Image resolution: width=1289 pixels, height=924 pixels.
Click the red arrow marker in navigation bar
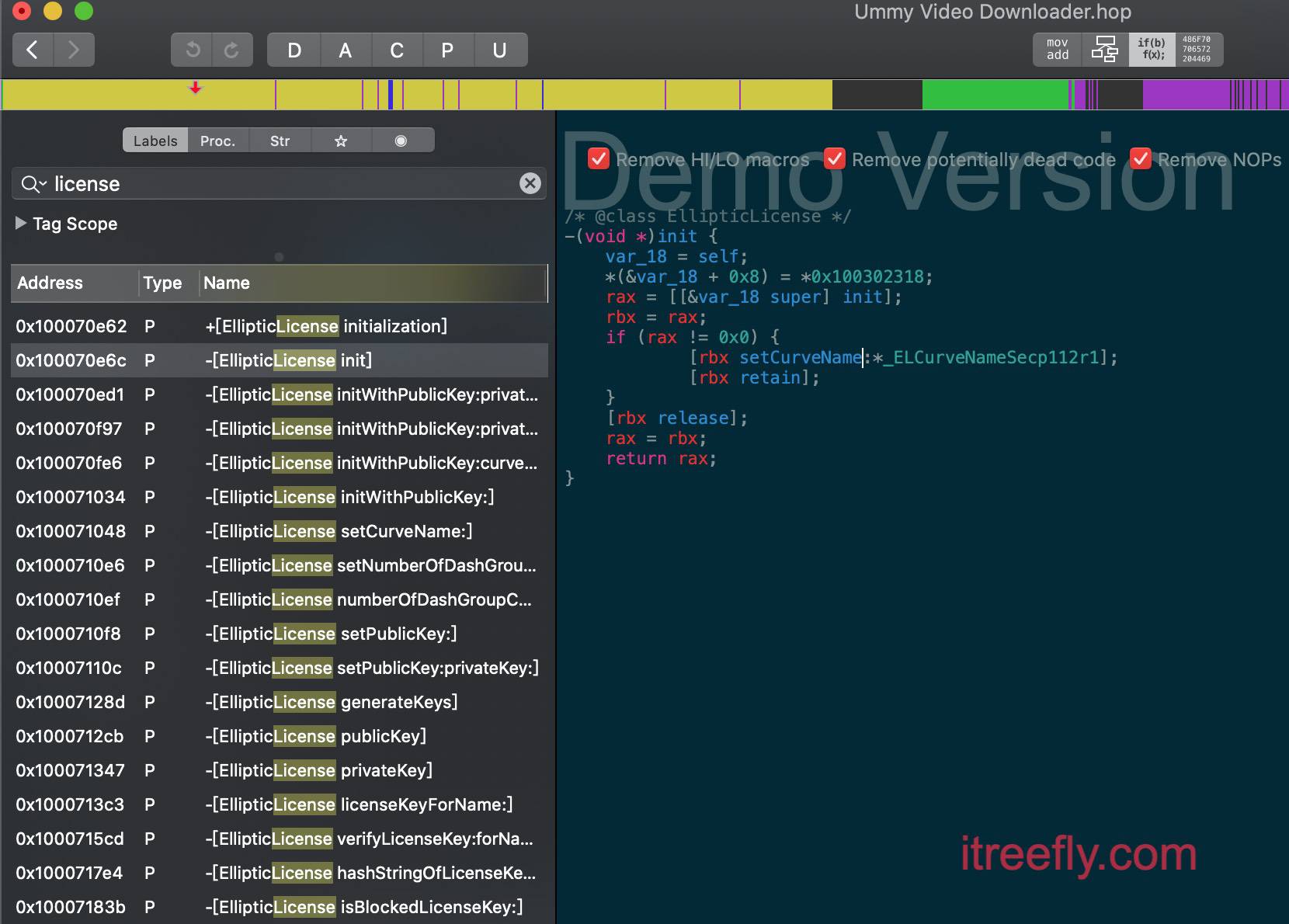(x=196, y=88)
